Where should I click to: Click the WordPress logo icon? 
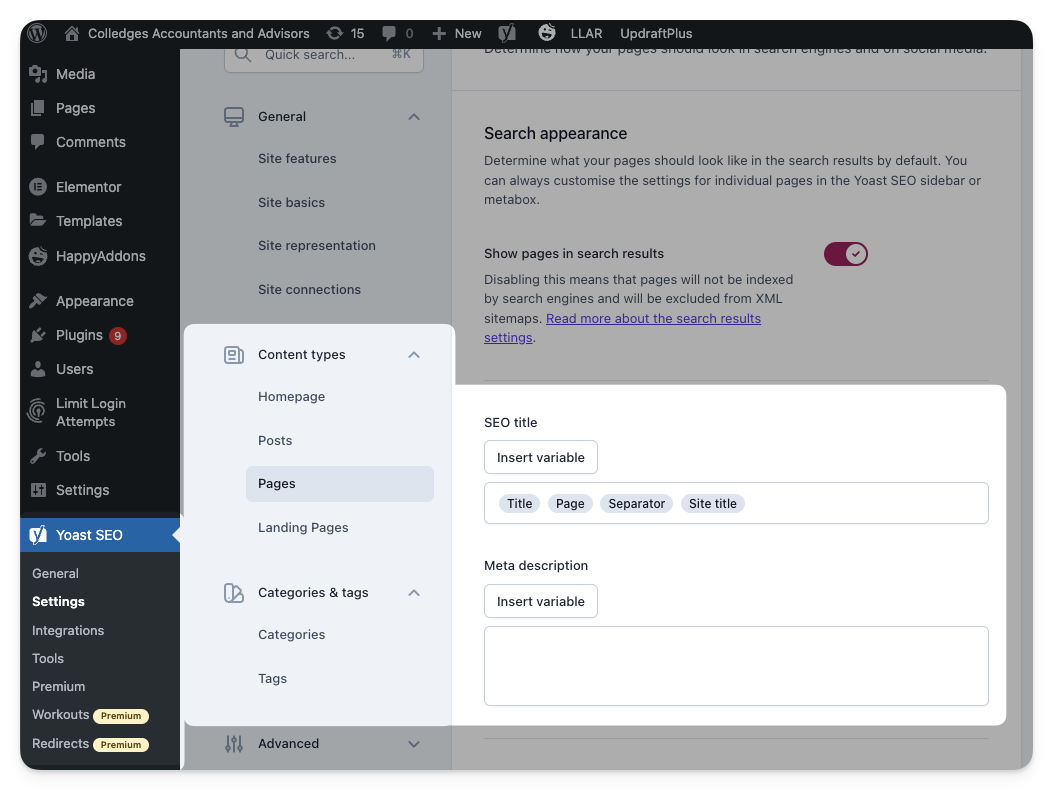37,33
